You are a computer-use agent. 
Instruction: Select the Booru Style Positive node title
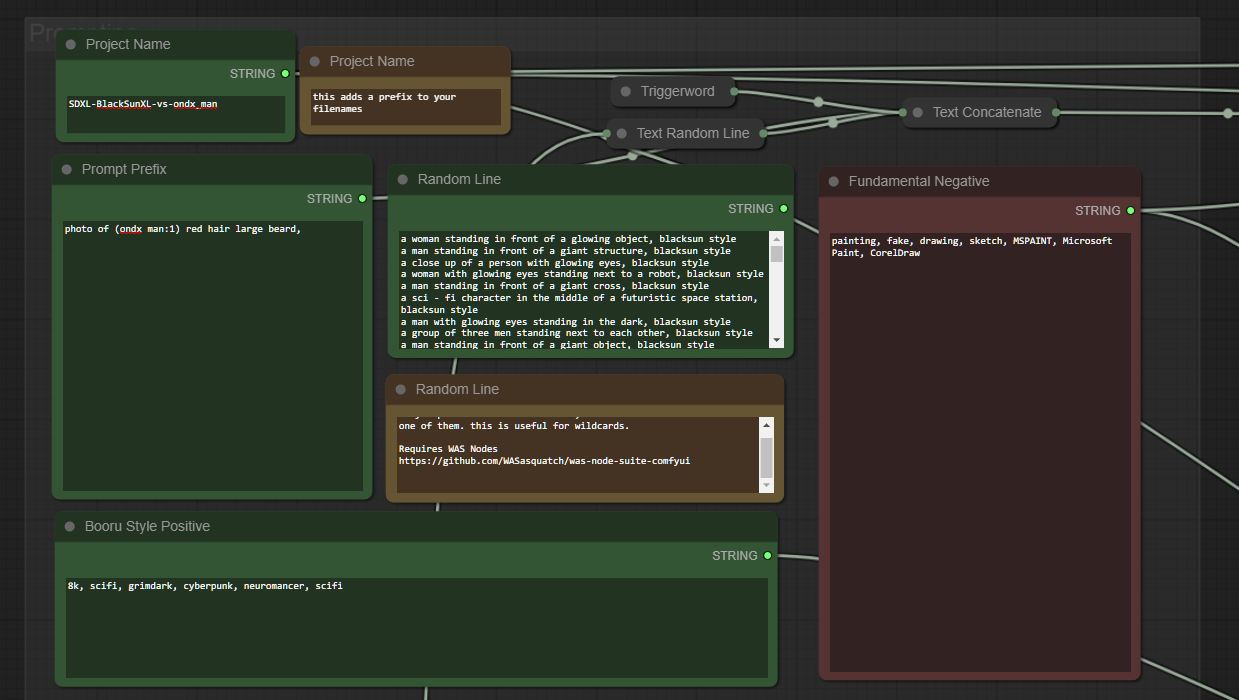[x=147, y=526]
